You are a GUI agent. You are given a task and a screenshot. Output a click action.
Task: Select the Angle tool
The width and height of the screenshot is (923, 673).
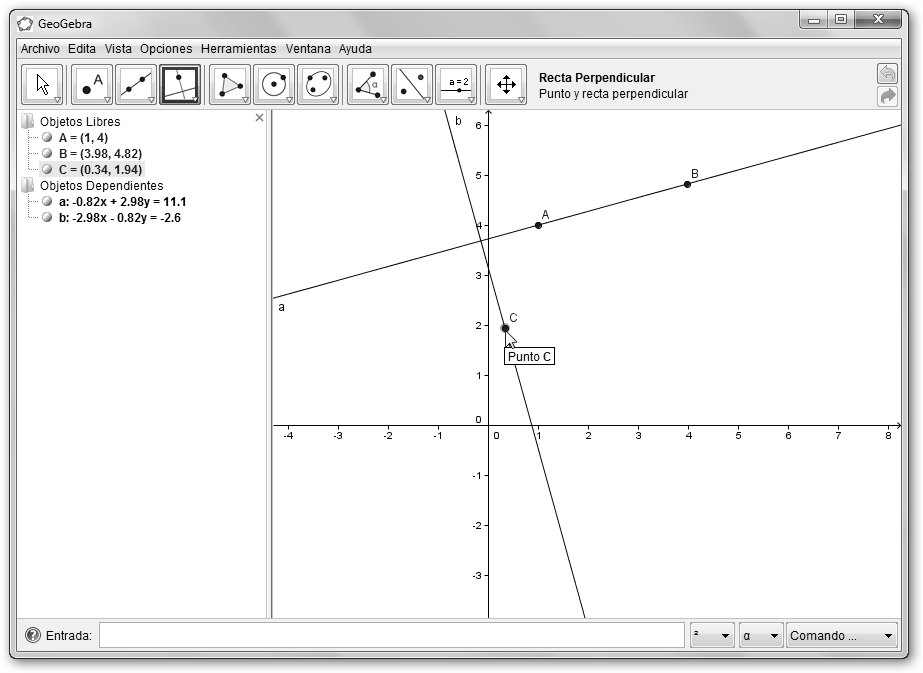pos(368,85)
